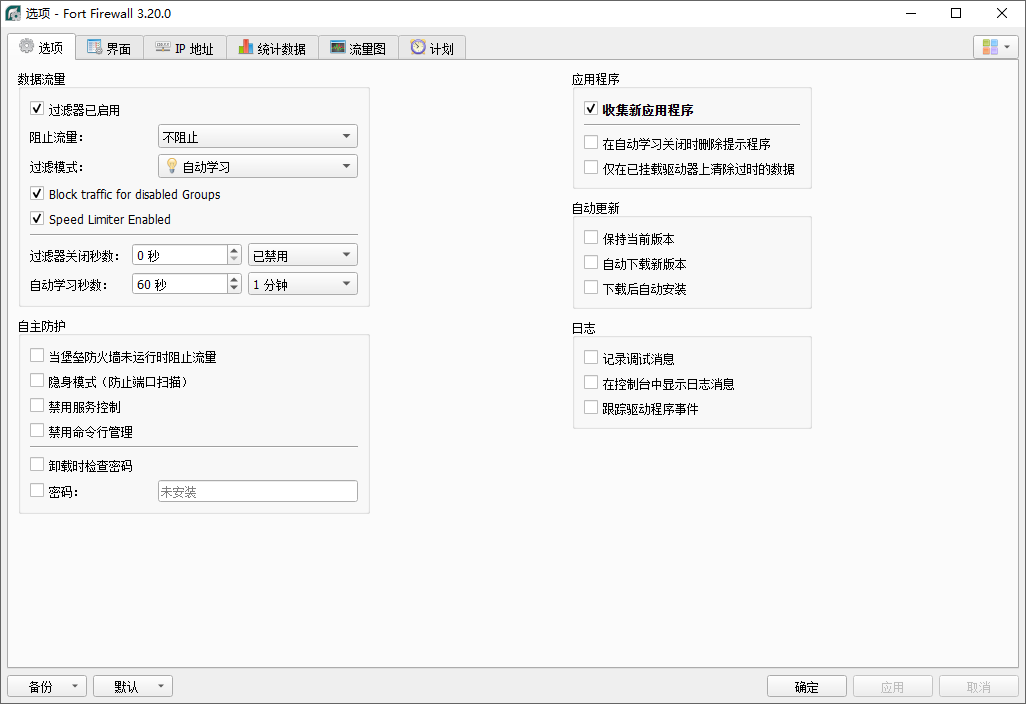
Task: Click the 流量图 monitor graph icon
Action: click(338, 47)
